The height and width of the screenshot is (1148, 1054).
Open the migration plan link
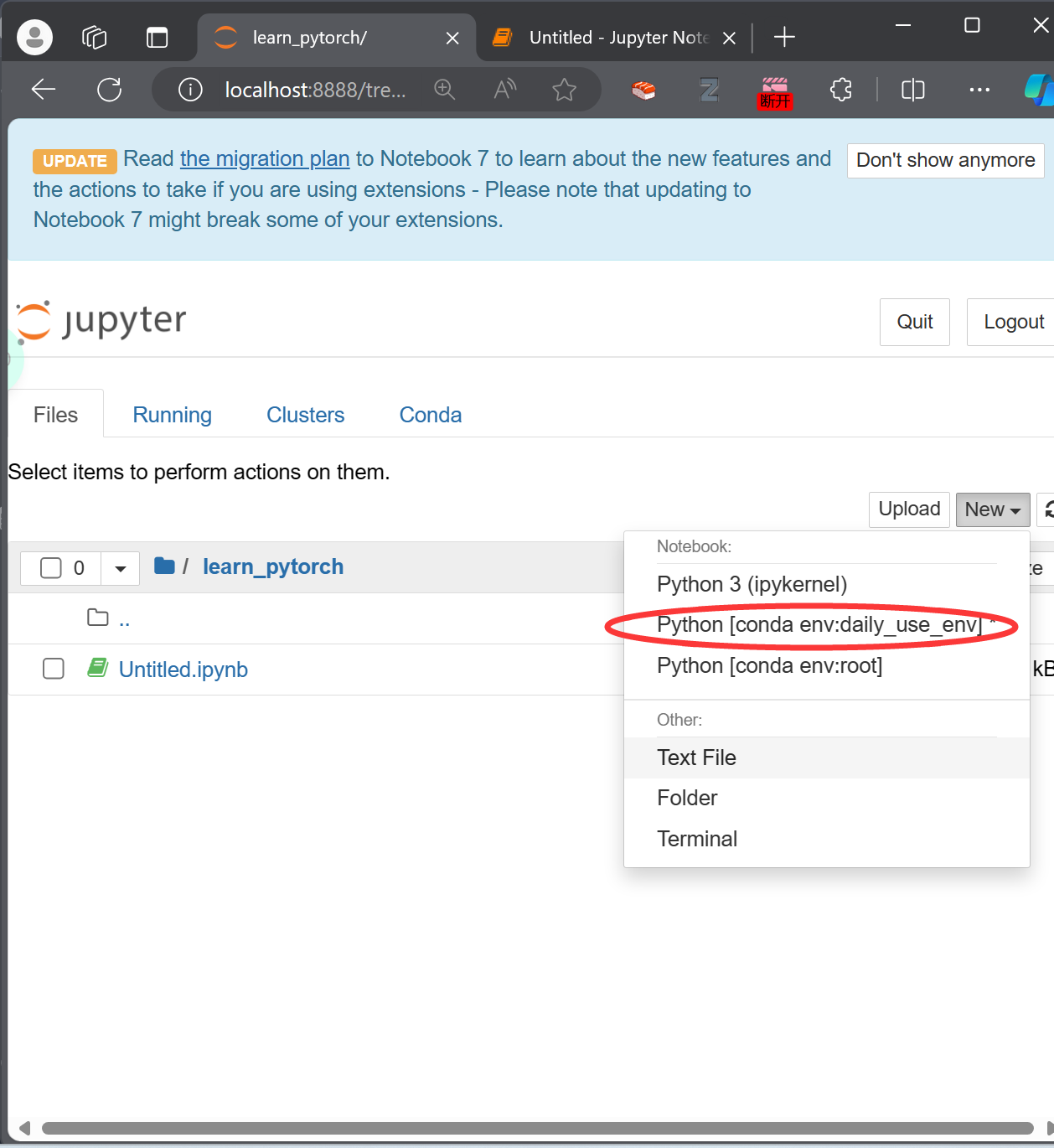pos(265,158)
